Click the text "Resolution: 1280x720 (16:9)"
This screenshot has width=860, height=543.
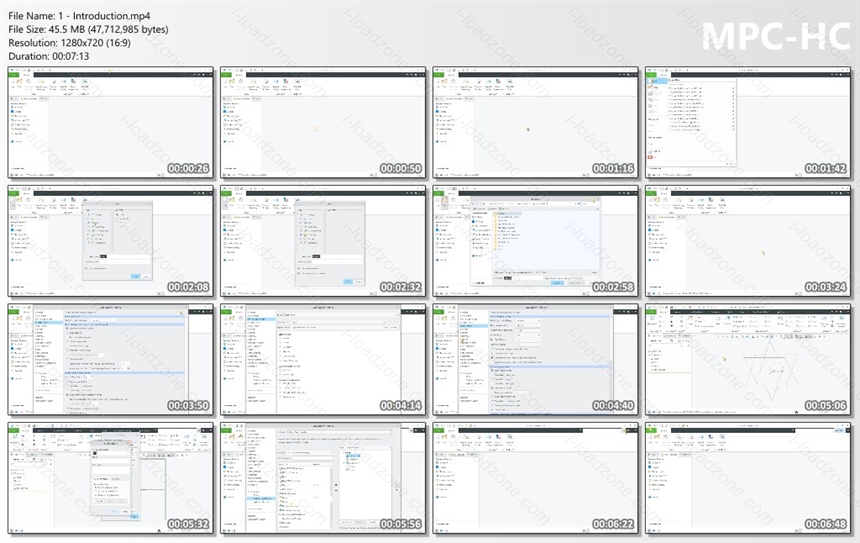[70, 43]
